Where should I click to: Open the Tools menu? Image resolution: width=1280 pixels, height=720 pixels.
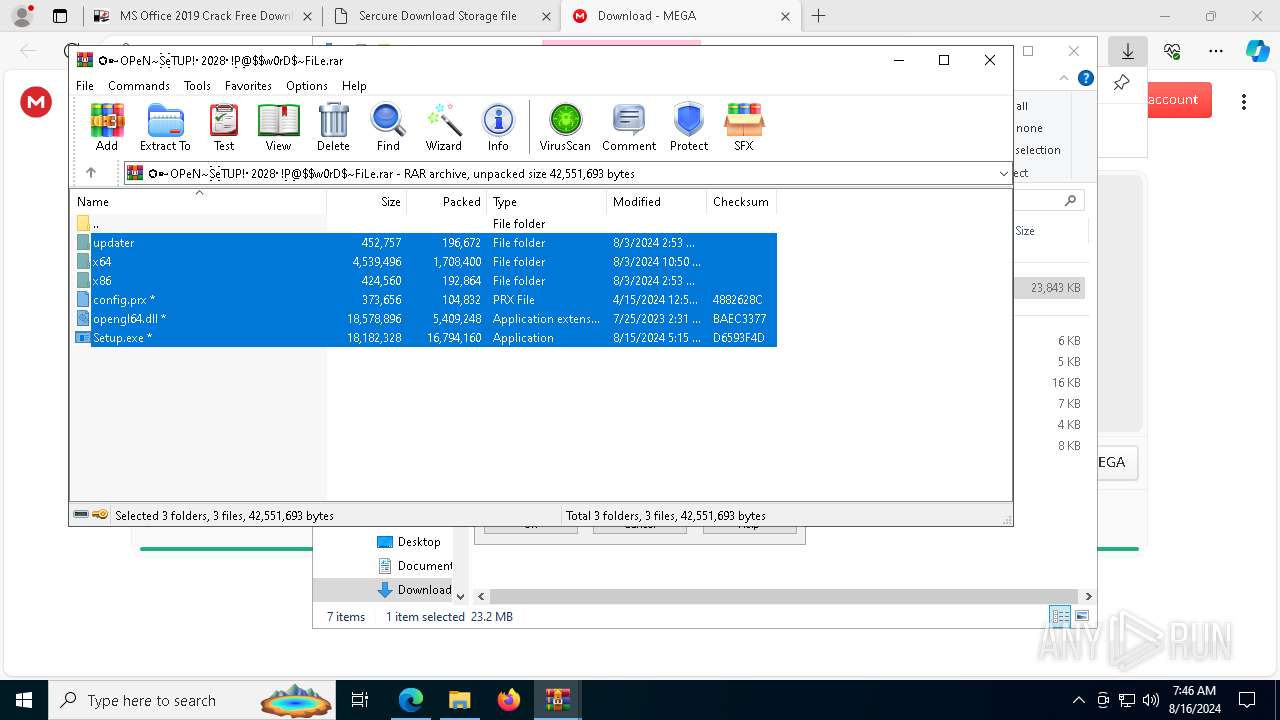(197, 86)
